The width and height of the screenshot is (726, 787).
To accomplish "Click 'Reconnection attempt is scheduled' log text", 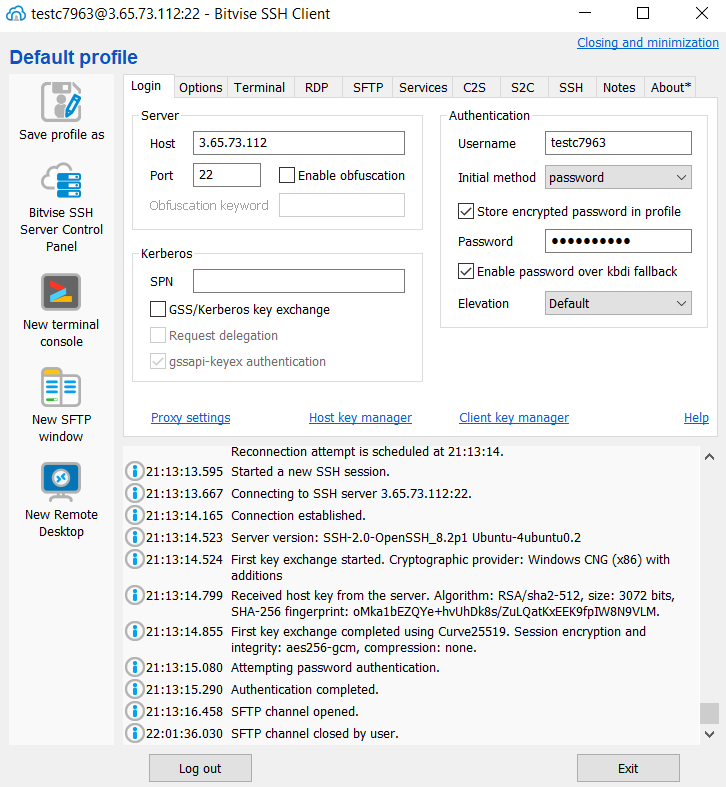I will [x=367, y=452].
